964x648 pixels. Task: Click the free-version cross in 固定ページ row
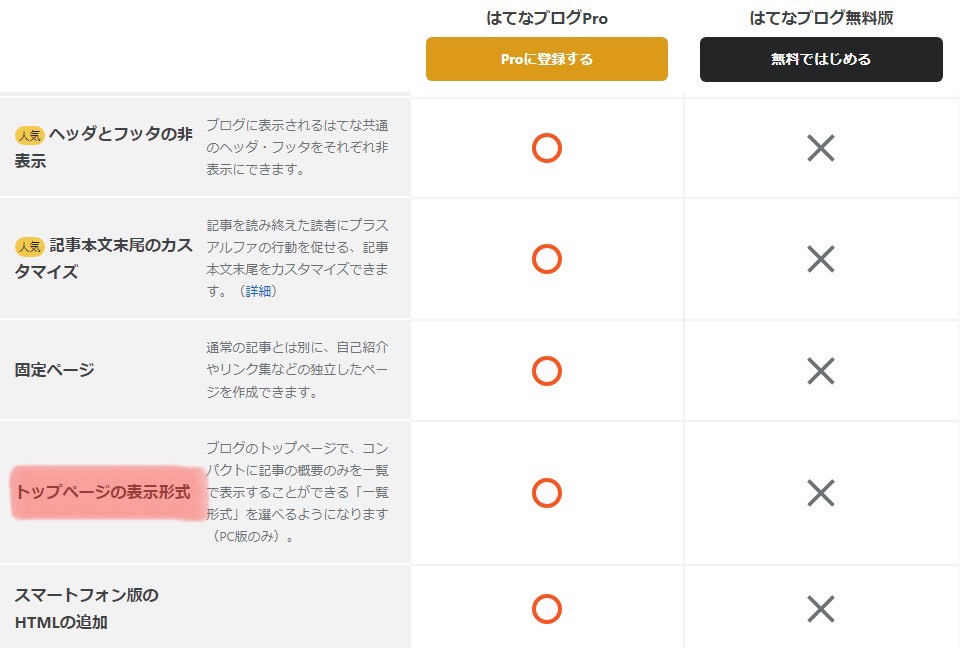[x=821, y=371]
